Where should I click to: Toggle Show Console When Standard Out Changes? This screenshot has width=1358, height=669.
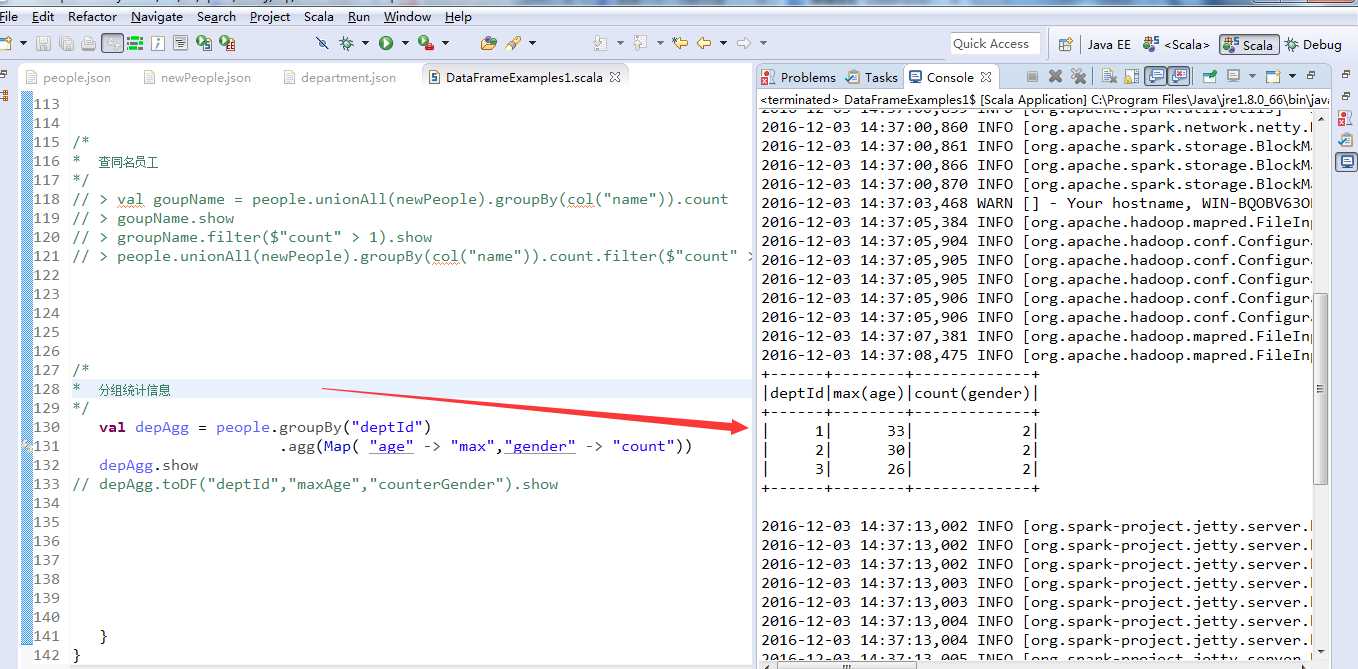1157,76
